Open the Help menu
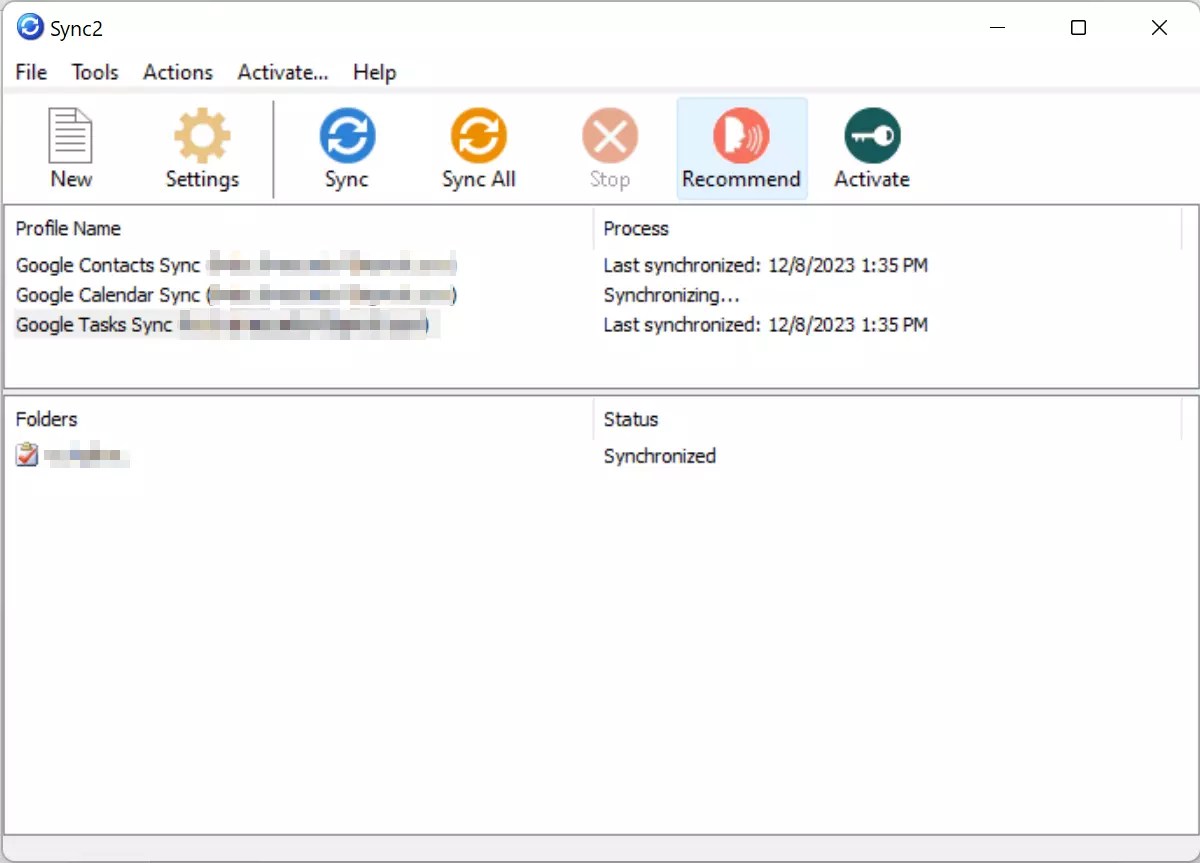 374,72
